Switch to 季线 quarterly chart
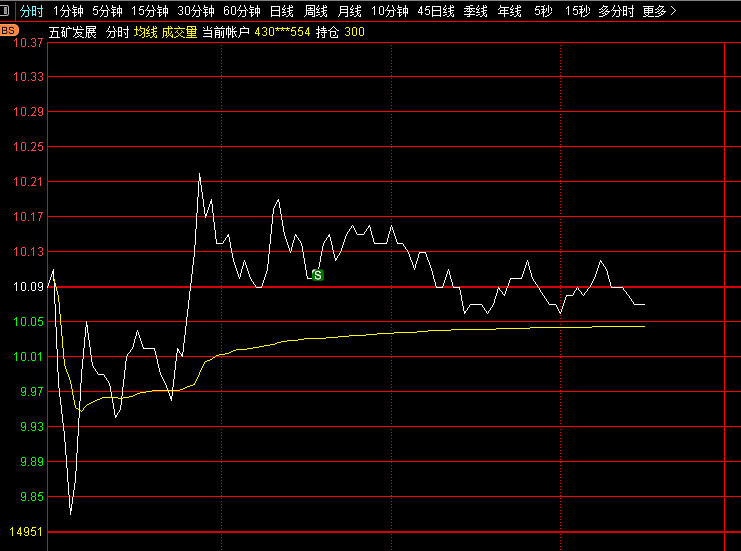The image size is (741, 551). (475, 11)
